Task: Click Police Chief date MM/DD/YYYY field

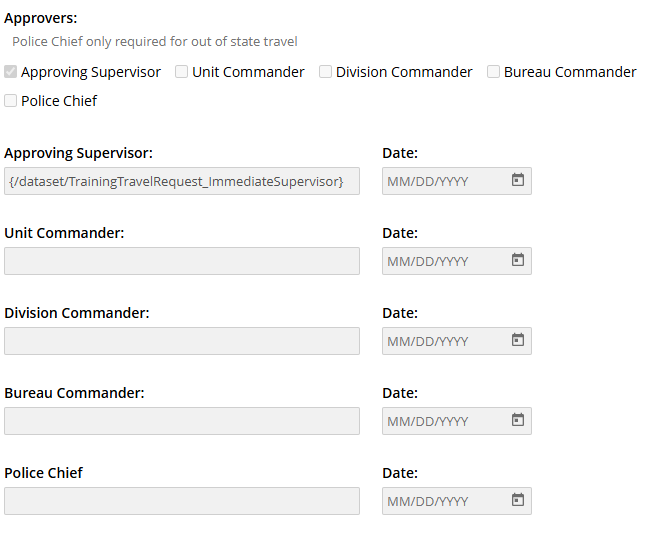Action: click(x=440, y=501)
